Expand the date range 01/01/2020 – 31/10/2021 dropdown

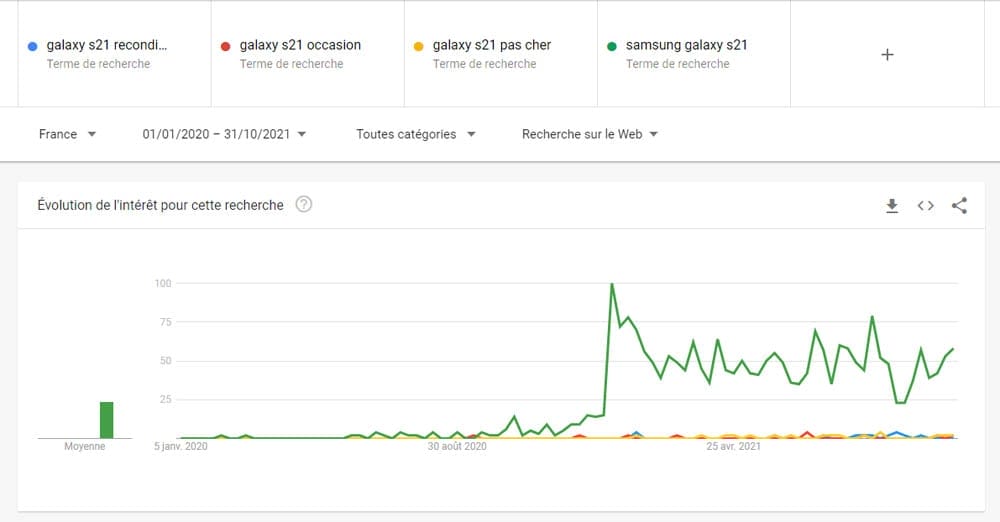pos(224,134)
